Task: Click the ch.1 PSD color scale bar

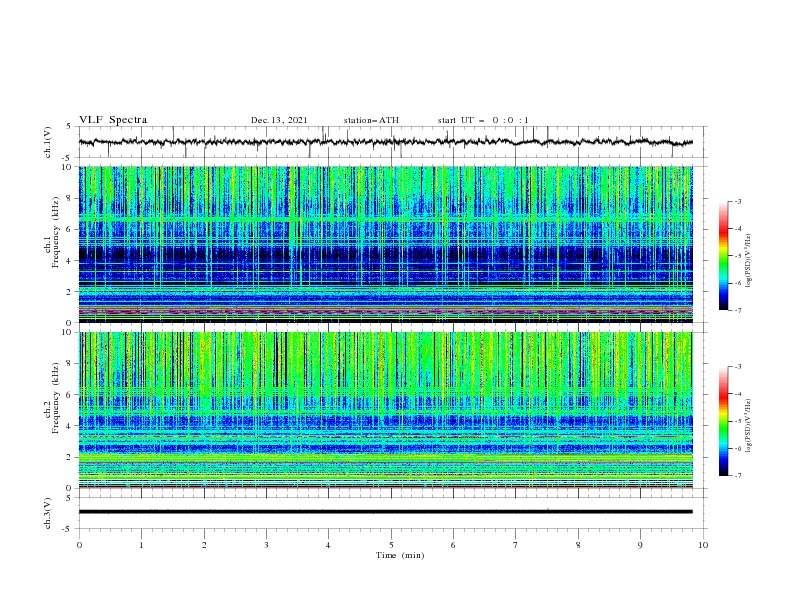Action: click(723, 256)
